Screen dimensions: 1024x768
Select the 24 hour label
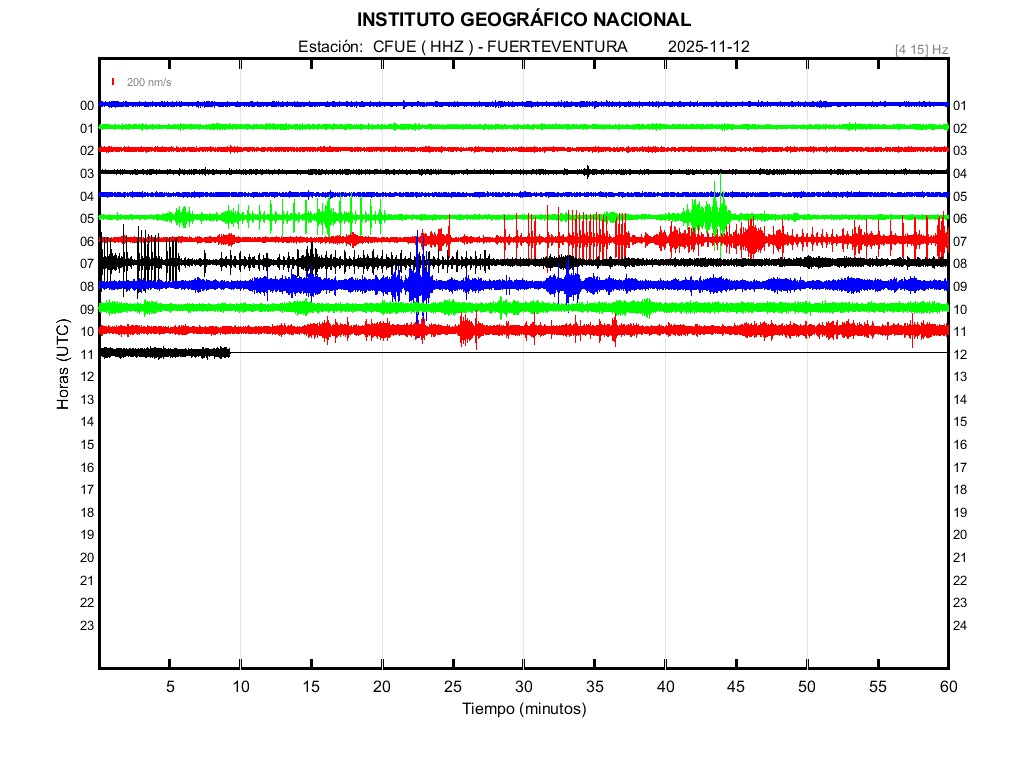coord(960,626)
